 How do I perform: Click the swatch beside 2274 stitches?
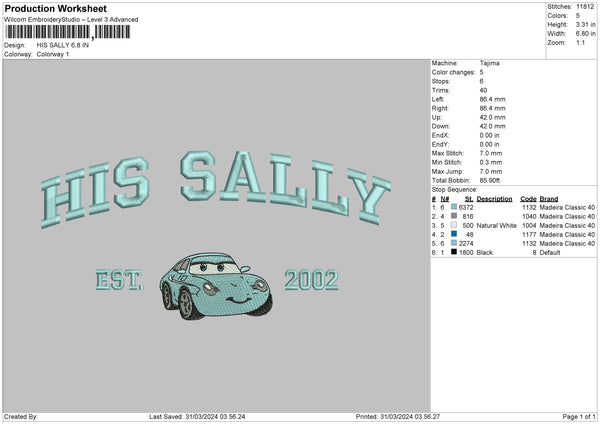pos(456,243)
